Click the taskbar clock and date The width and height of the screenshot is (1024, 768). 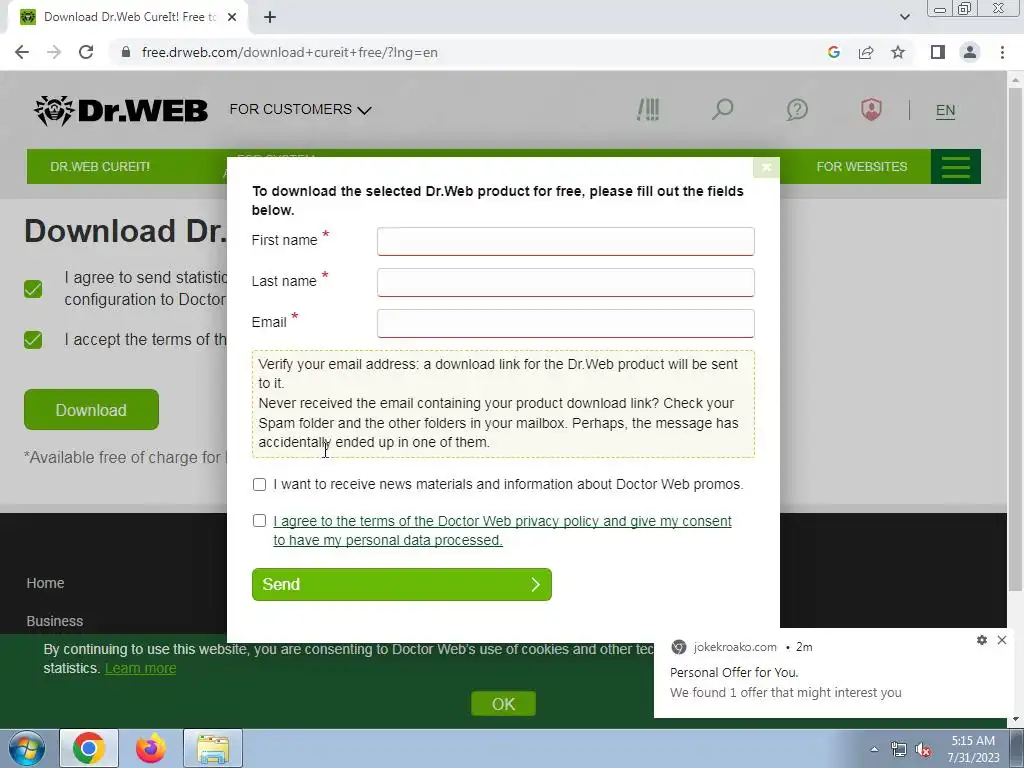click(x=973, y=749)
